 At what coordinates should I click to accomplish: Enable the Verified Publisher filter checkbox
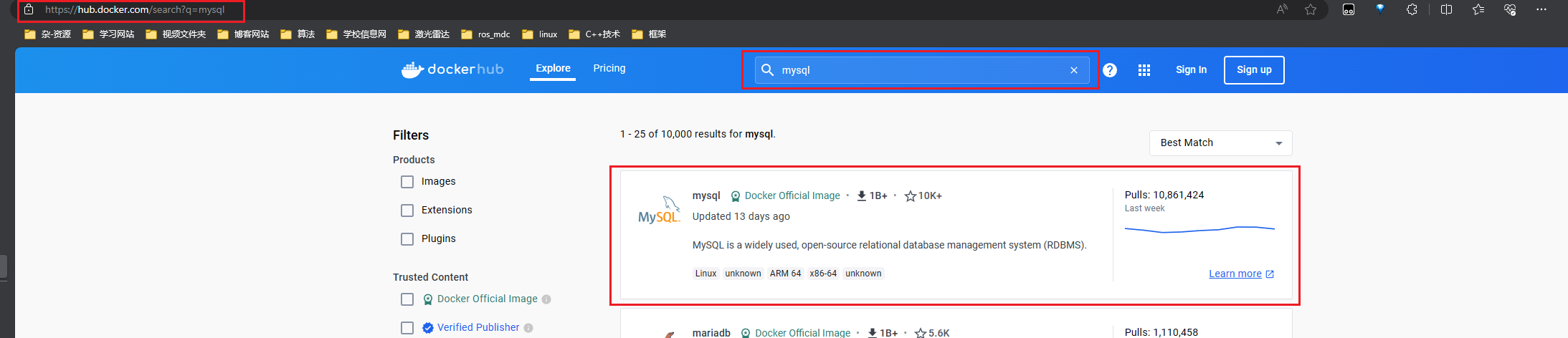click(x=407, y=328)
